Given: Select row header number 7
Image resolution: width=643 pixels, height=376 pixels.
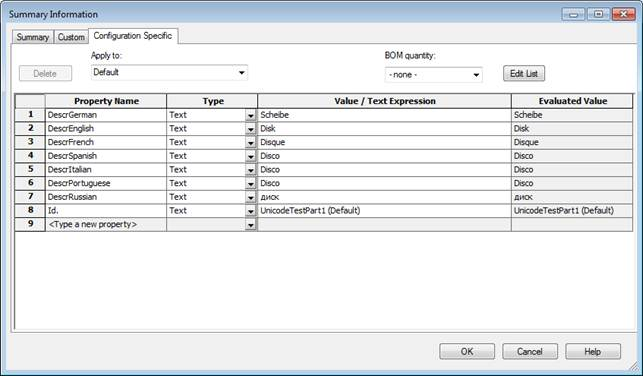Looking at the screenshot, I should [30, 197].
